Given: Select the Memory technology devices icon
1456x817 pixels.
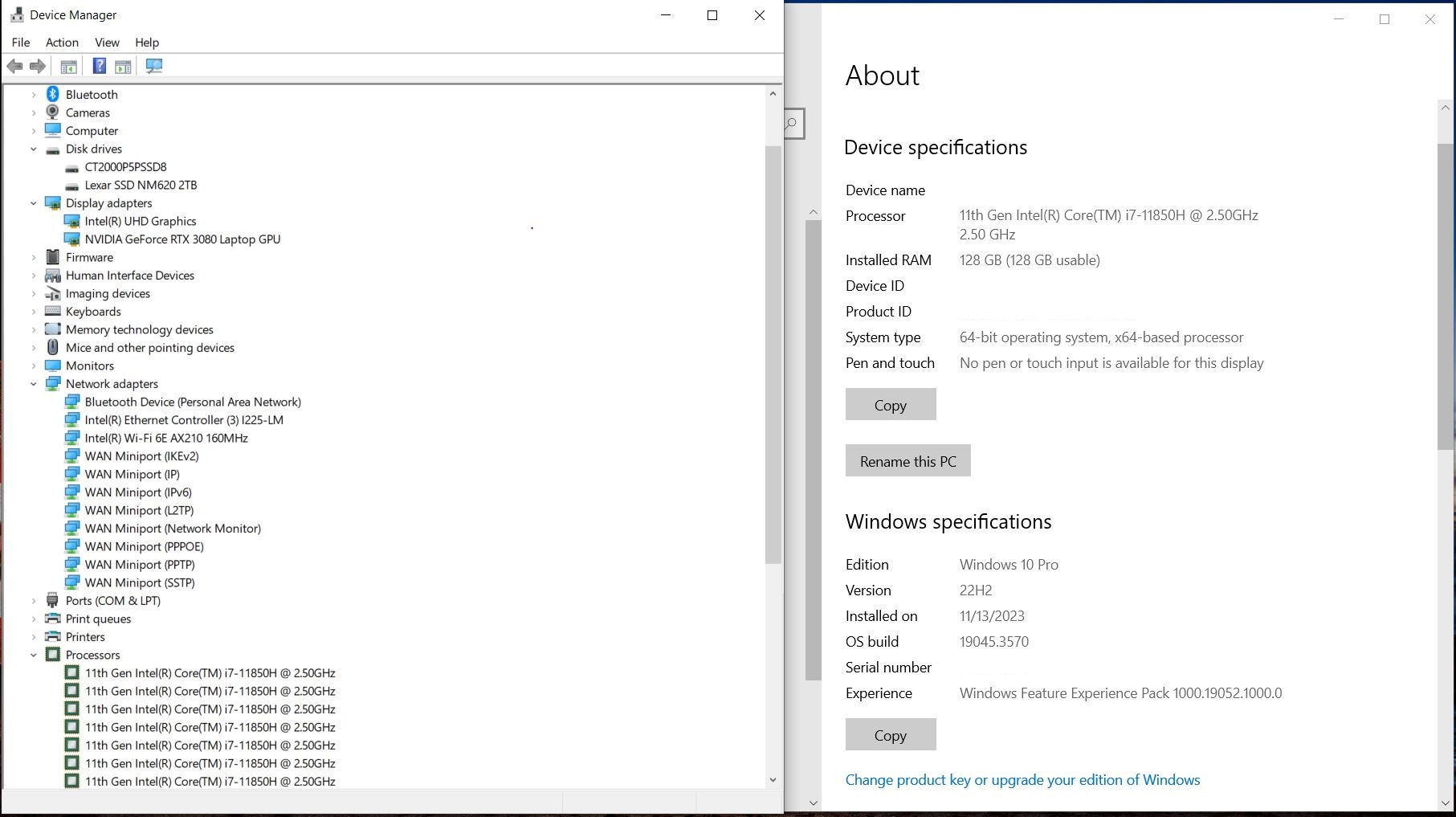Looking at the screenshot, I should 53,329.
